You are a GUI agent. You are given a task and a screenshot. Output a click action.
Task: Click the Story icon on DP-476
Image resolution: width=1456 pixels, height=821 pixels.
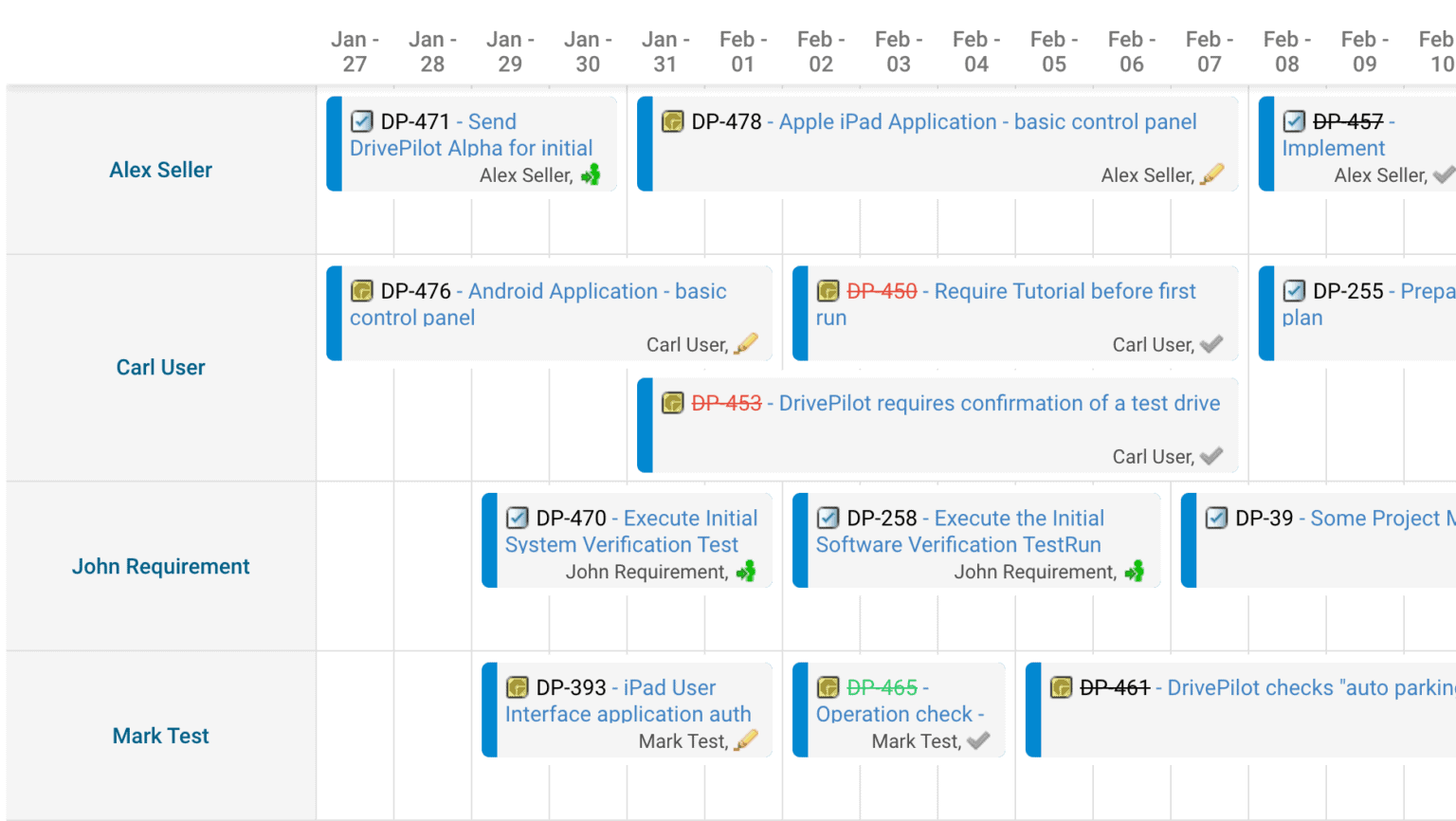point(361,290)
